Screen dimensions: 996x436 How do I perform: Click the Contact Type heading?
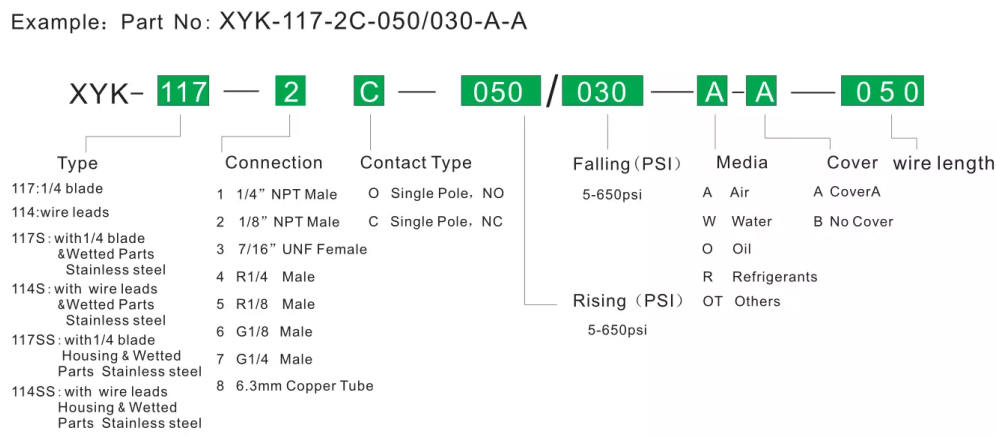point(416,163)
